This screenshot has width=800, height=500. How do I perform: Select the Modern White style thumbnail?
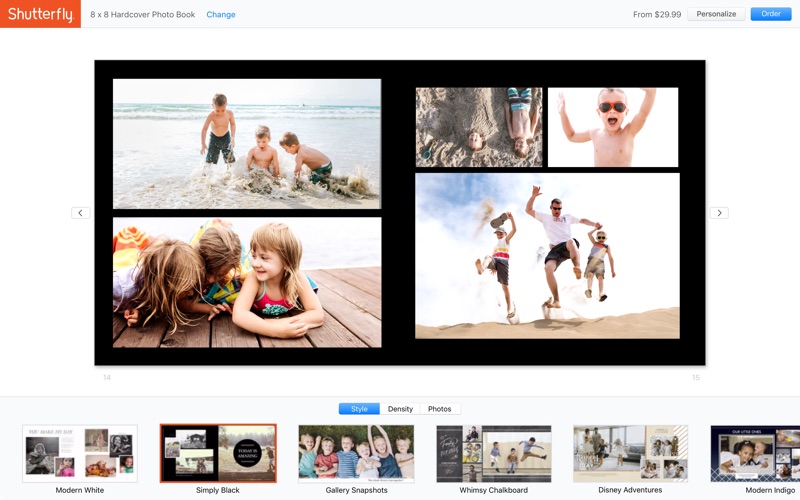point(80,453)
